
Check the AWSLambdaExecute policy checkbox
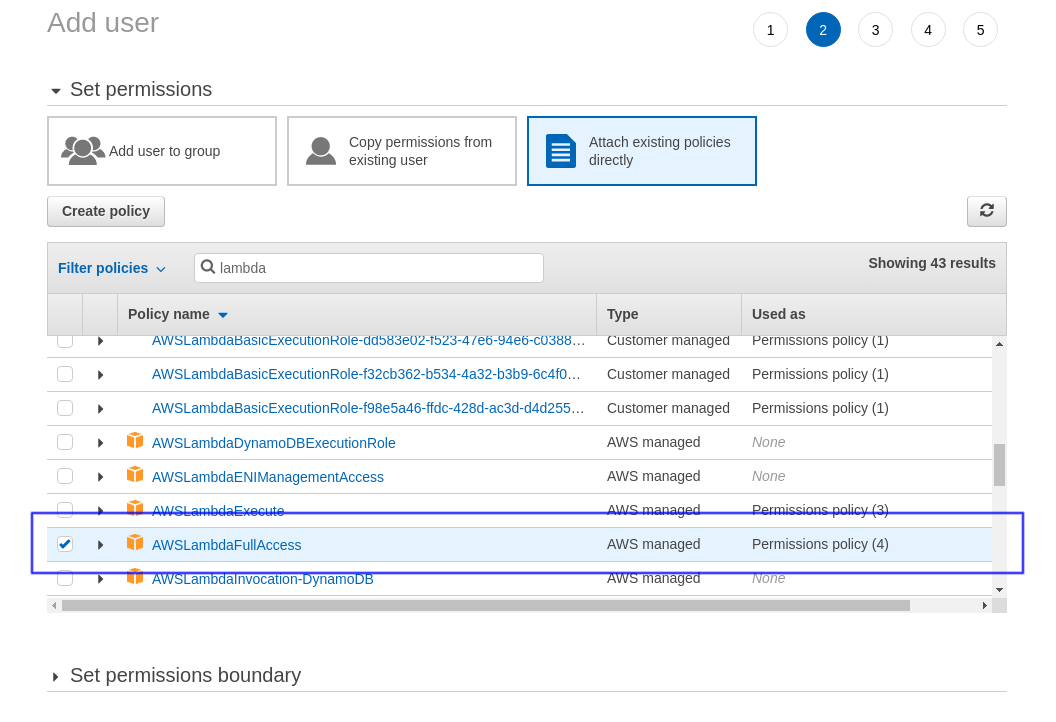point(65,510)
